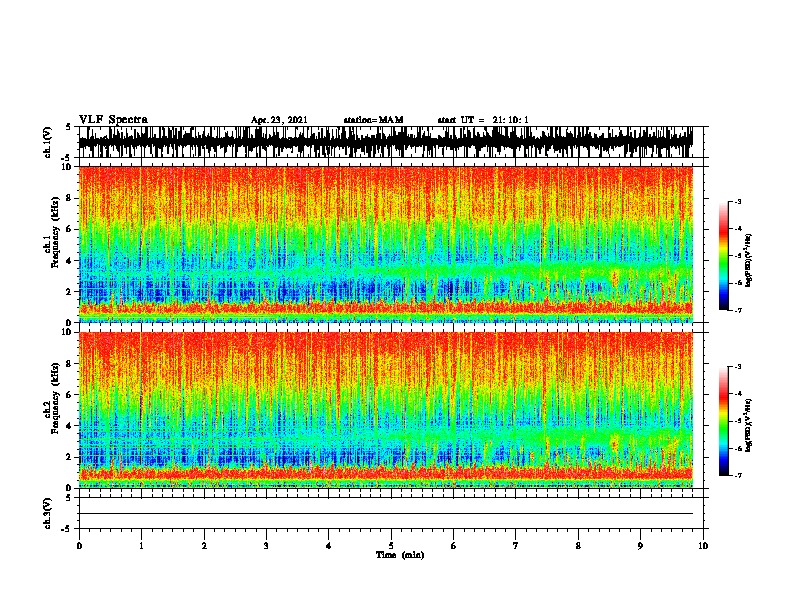792x612 pixels.
Task: Click the ch.1 frequency spectrogram panel
Action: click(385, 244)
